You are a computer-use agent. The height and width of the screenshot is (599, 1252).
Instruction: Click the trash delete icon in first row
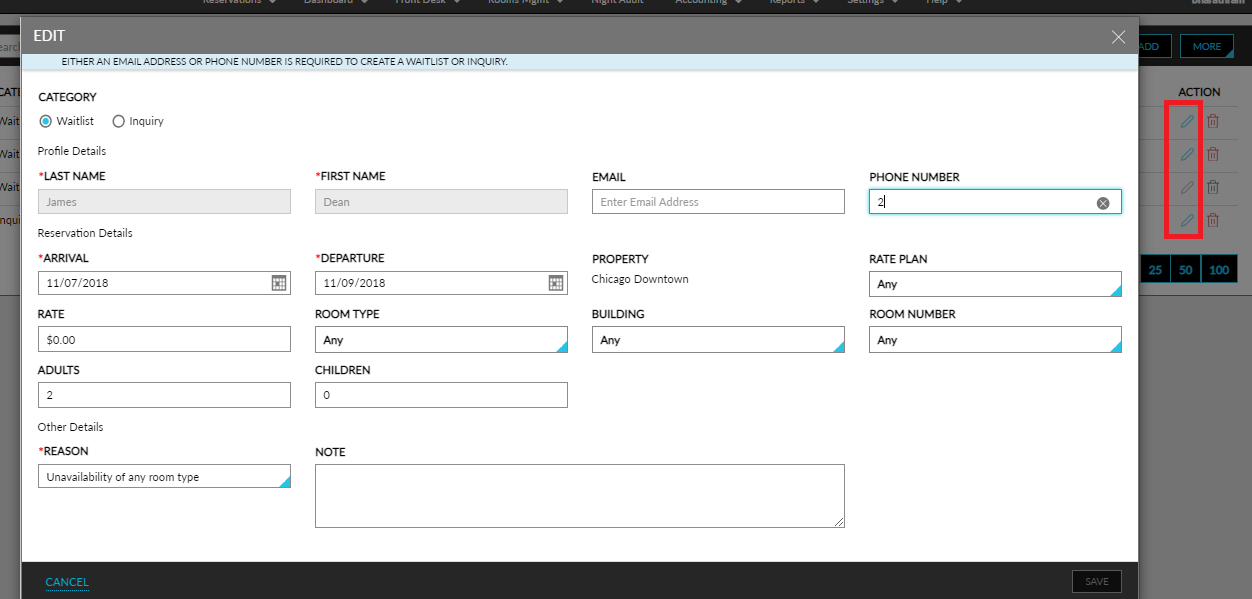[x=1213, y=122]
